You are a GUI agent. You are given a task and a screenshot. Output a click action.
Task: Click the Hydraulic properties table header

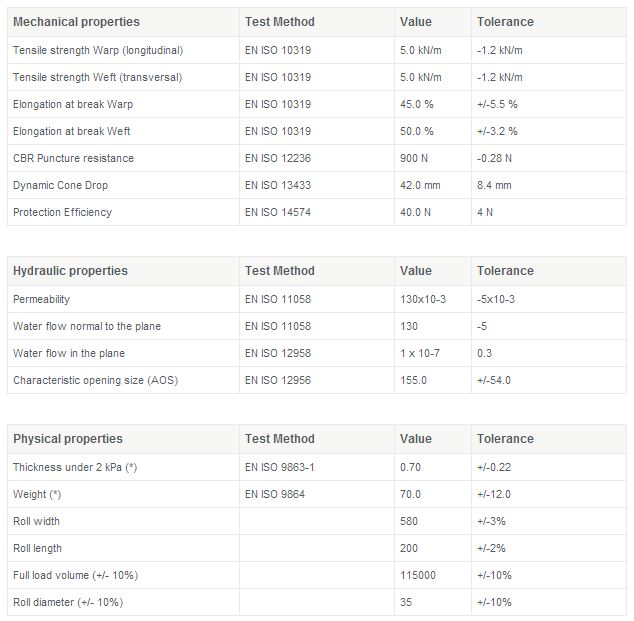click(70, 271)
